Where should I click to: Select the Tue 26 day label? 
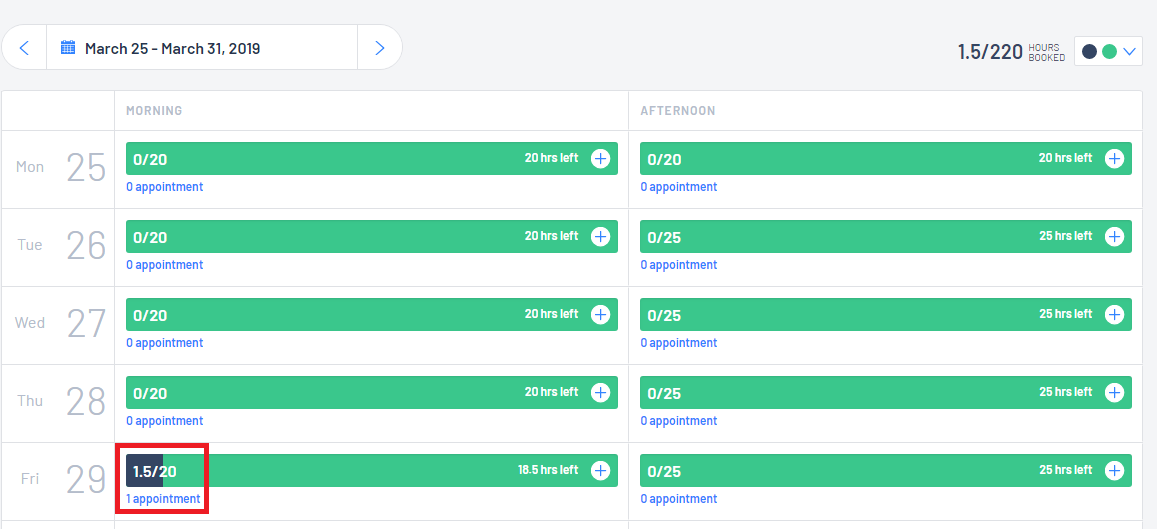click(61, 246)
